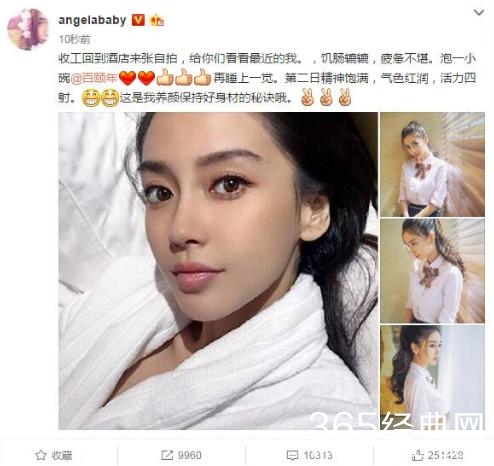The width and height of the screenshot is (494, 466).
Task: Open the @百颐年 mention link
Action: (x=94, y=78)
